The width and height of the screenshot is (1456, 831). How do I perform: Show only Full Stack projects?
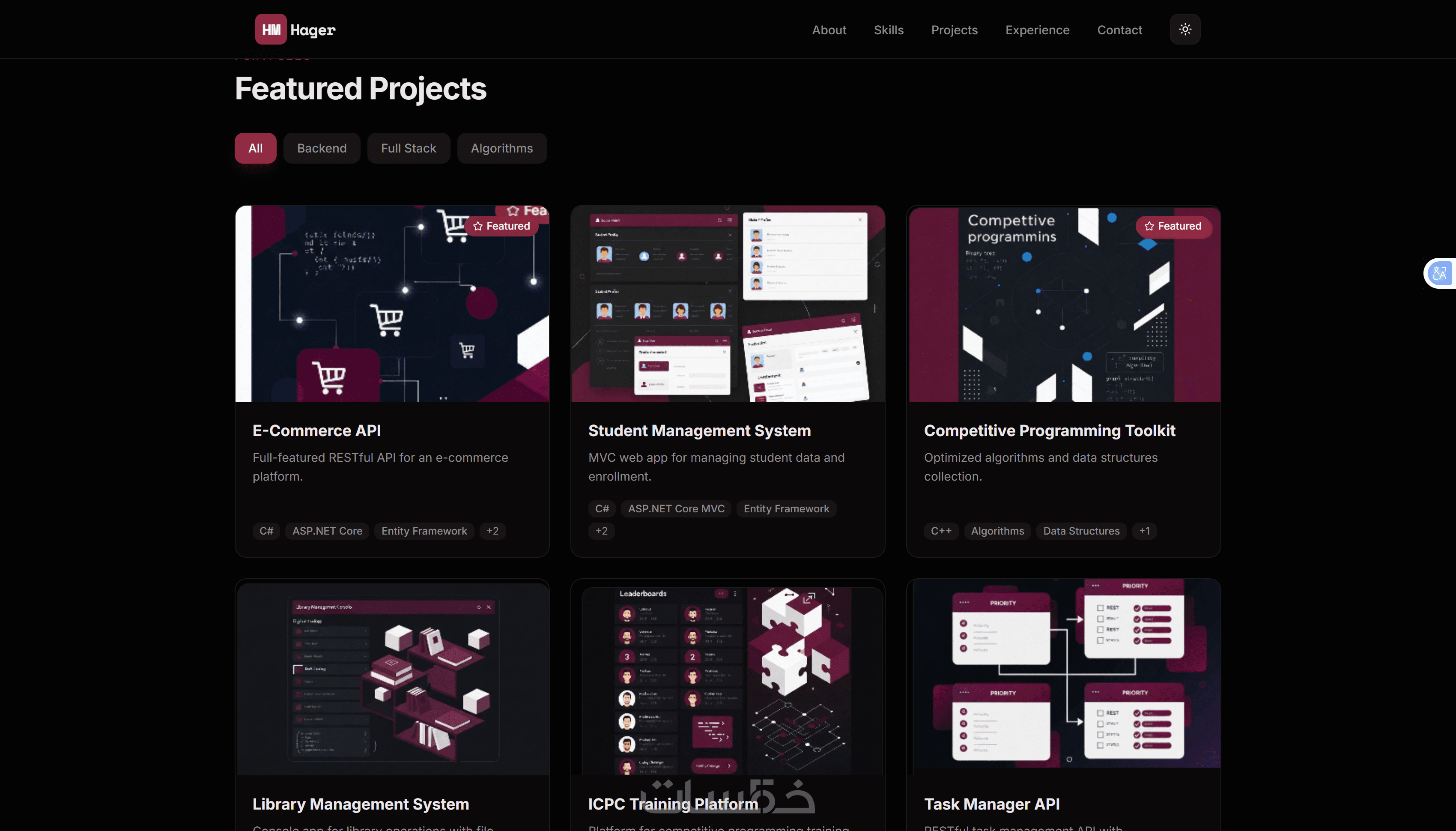point(409,148)
